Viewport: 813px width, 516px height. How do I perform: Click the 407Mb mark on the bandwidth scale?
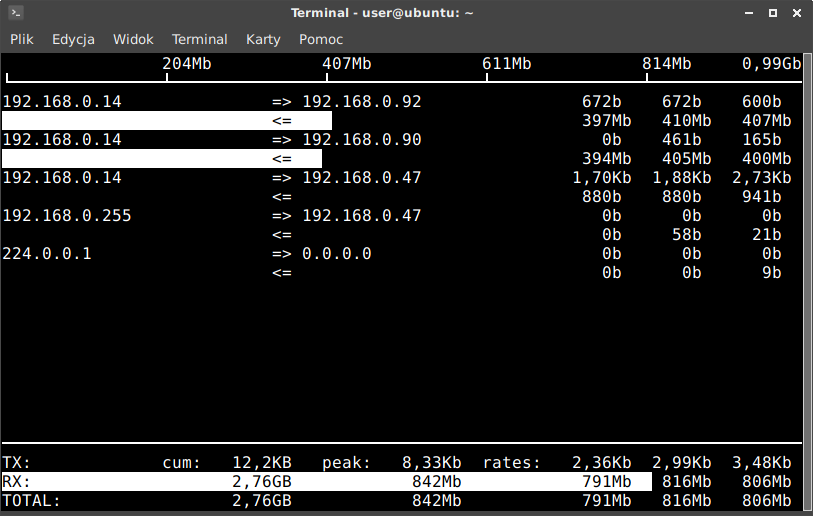347,64
